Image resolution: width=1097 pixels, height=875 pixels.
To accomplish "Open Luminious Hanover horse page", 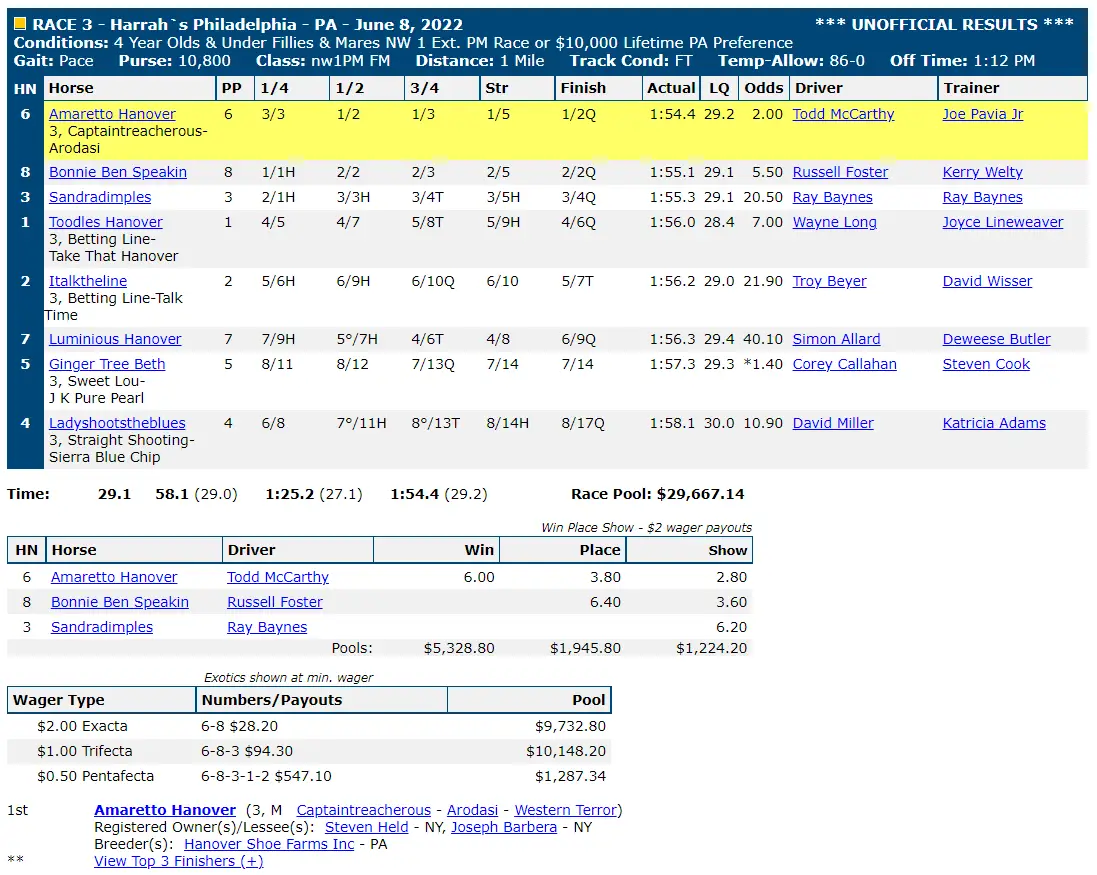I will pos(115,339).
